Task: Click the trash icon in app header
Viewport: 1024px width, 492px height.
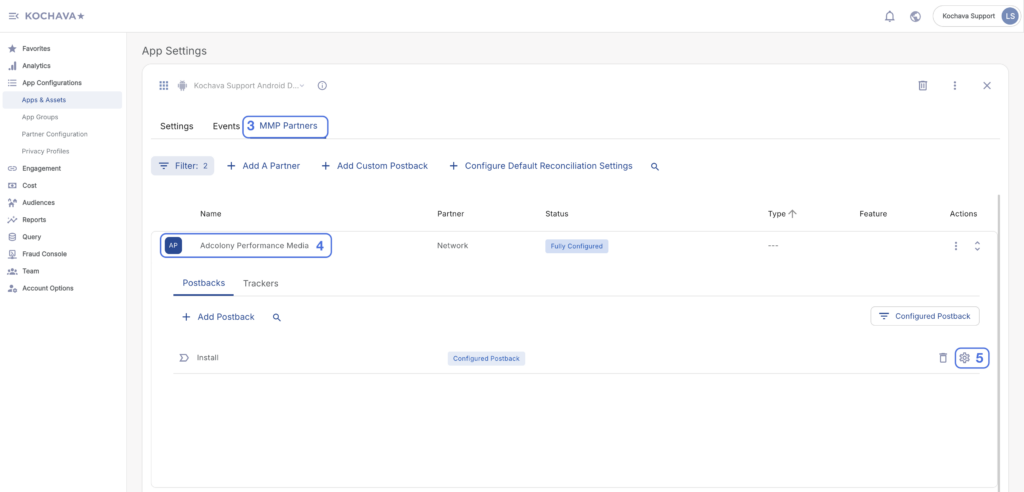Action: (922, 86)
